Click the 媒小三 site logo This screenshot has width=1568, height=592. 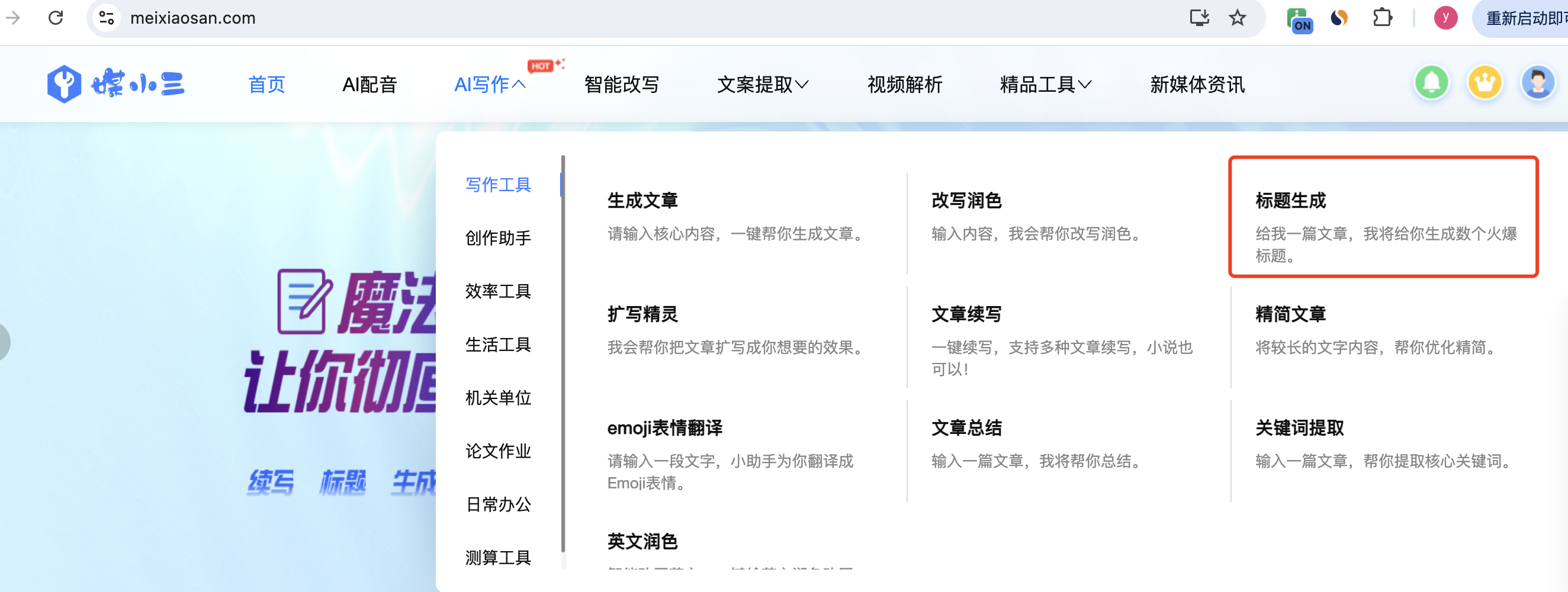pyautogui.click(x=115, y=84)
